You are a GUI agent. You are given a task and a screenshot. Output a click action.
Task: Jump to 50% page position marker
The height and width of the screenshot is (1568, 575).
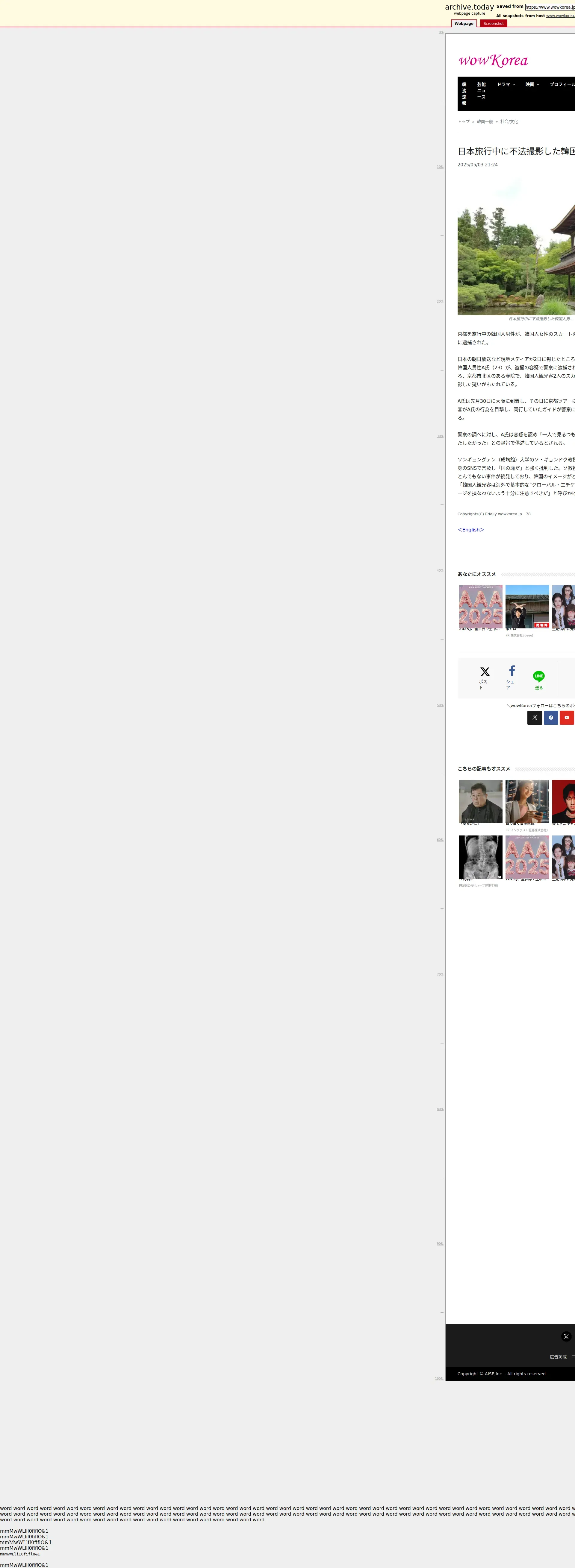coord(440,706)
